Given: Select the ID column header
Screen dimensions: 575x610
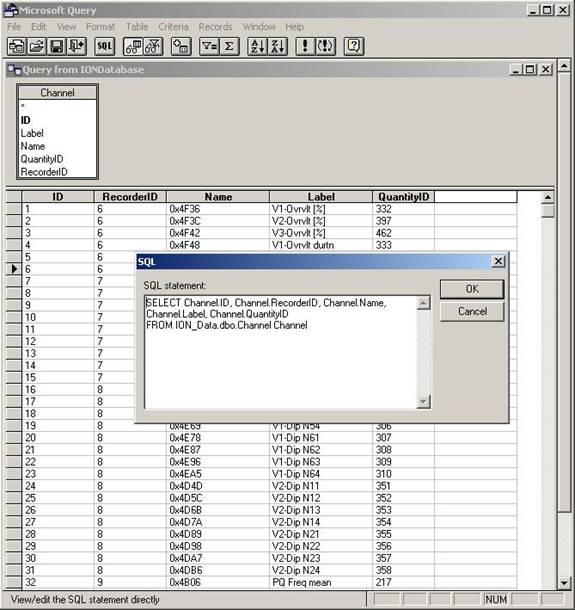Looking at the screenshot, I should coord(58,197).
